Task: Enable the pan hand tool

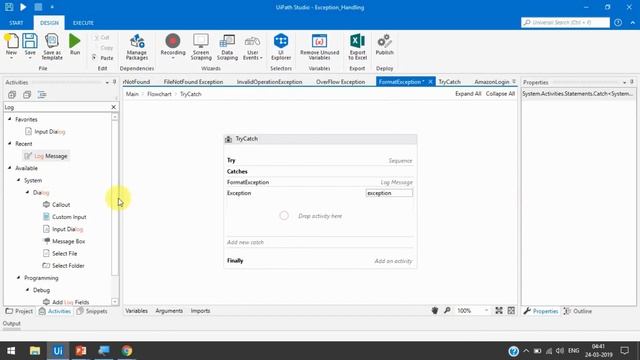Action: click(435, 311)
